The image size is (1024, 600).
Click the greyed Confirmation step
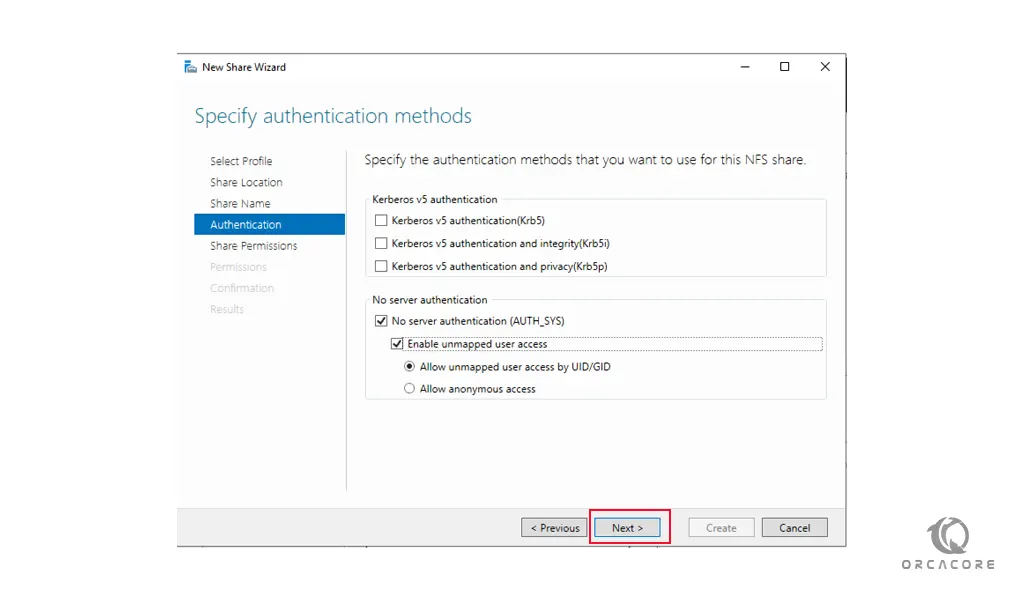click(242, 288)
